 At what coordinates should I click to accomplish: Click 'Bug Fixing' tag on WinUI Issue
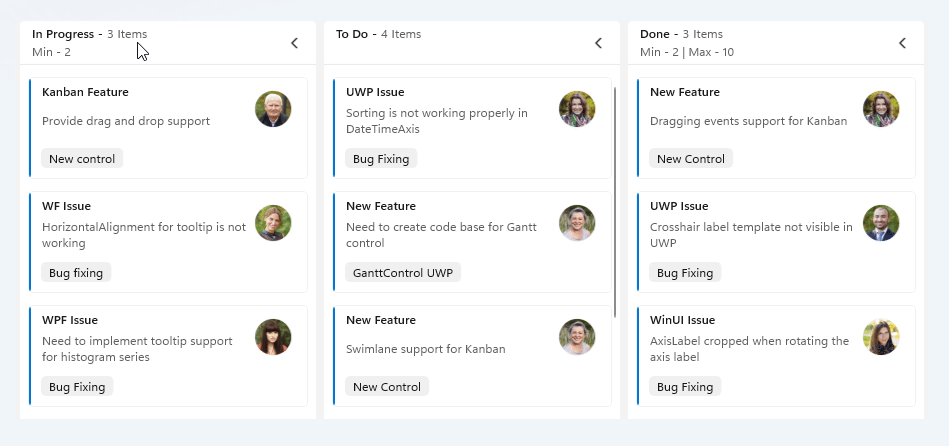tap(685, 387)
